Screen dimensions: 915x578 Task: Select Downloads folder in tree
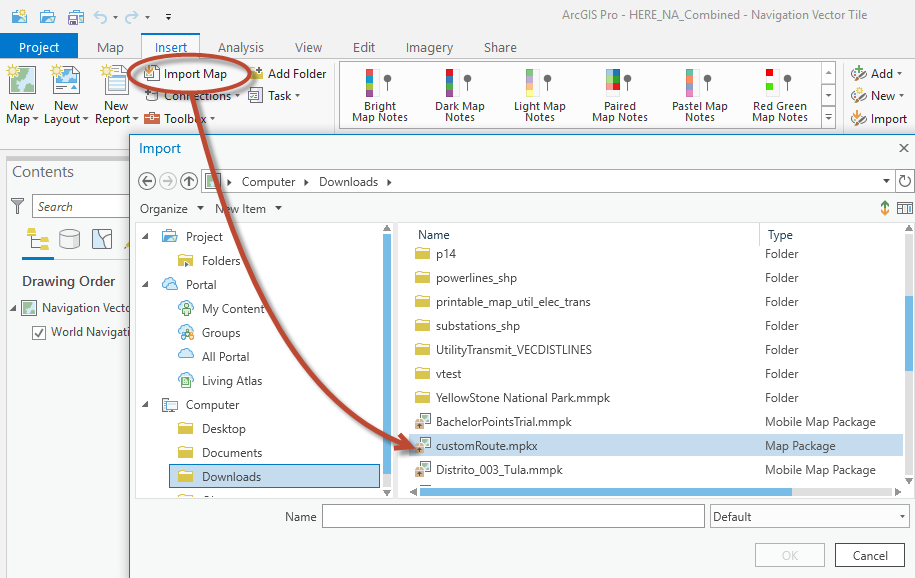click(x=274, y=476)
